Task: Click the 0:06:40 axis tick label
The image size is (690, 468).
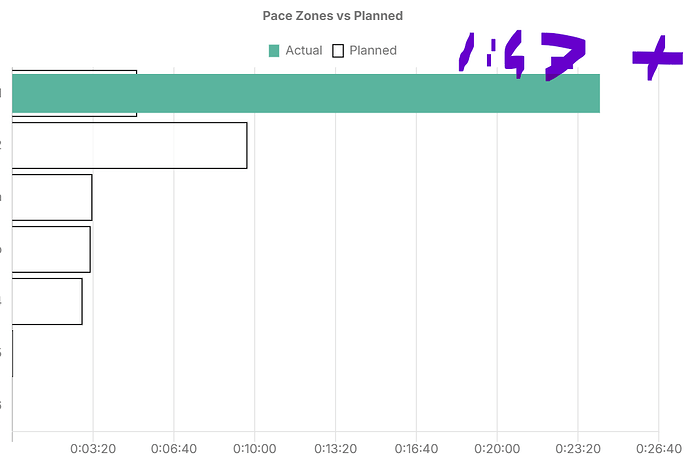Action: point(174,449)
